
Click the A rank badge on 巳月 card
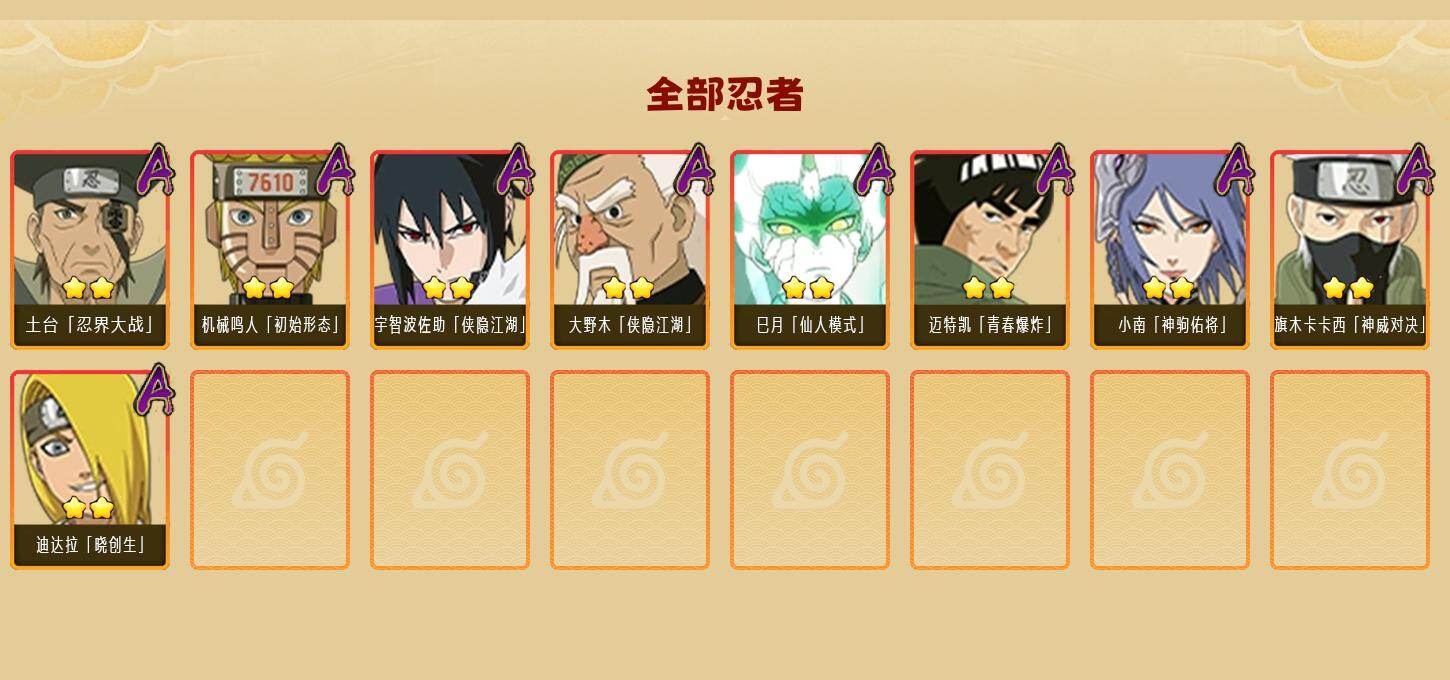point(875,170)
